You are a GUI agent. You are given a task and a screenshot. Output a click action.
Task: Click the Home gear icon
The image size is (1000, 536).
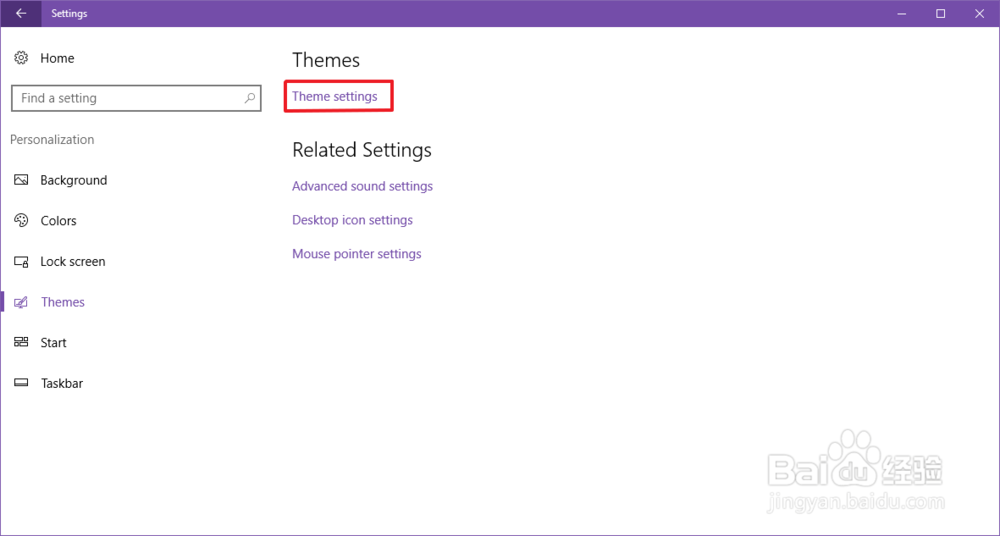coord(21,58)
